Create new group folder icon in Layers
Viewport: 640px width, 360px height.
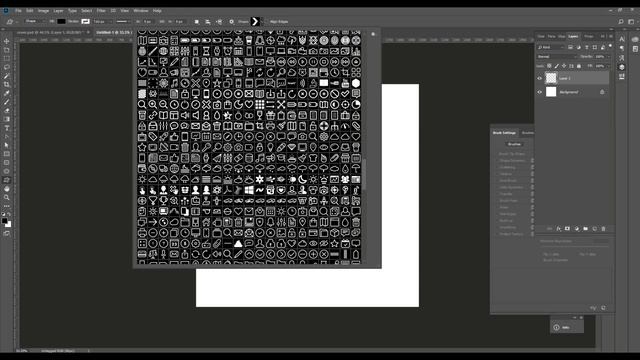(x=586, y=229)
